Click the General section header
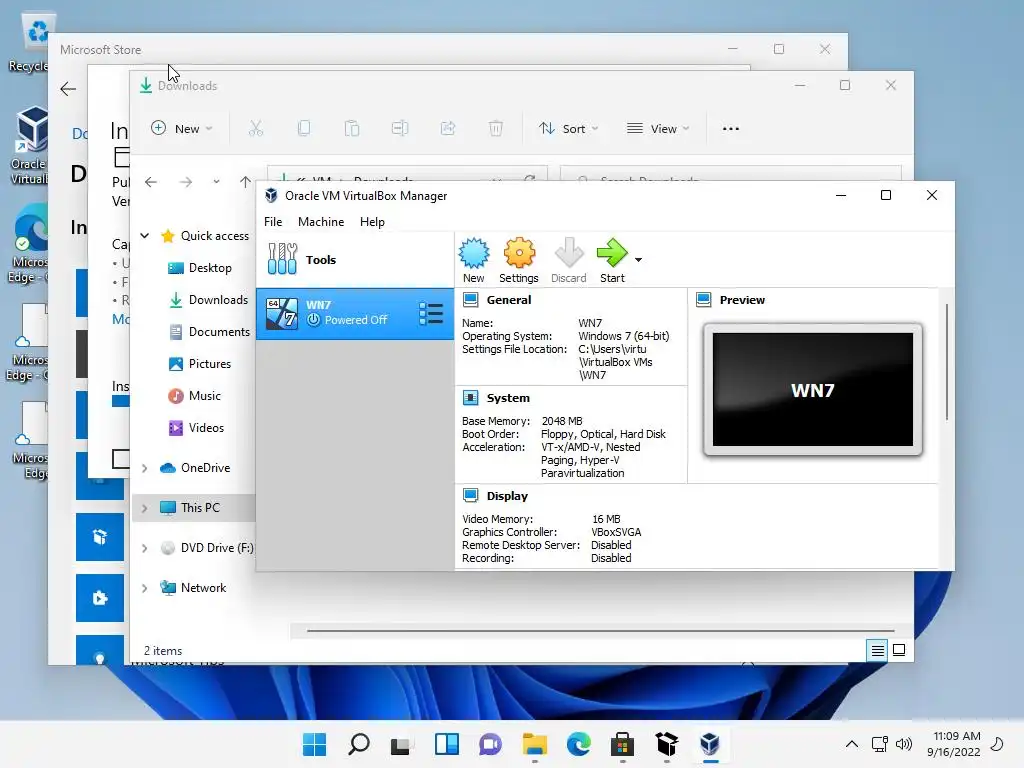Viewport: 1024px width, 768px height. tap(509, 300)
